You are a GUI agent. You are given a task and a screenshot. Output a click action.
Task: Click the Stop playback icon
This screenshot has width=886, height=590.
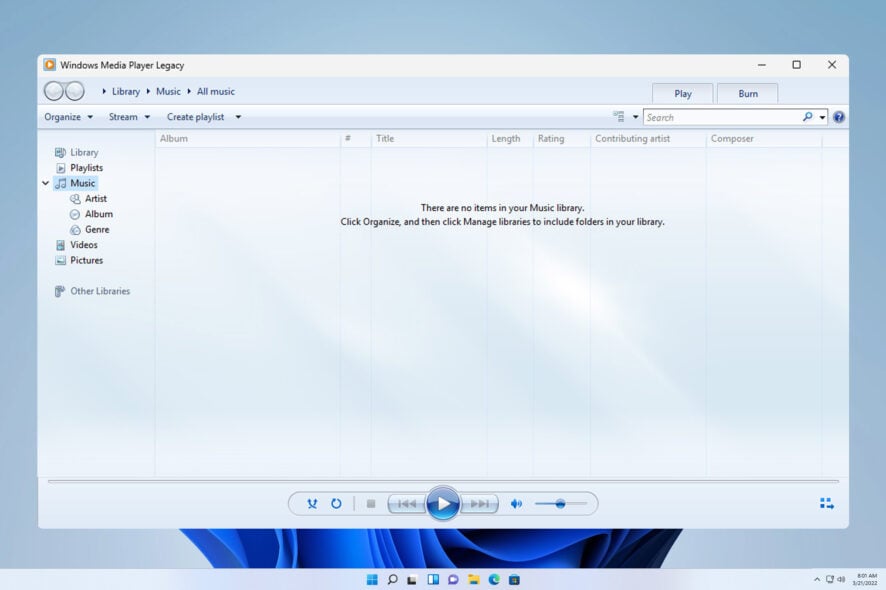(x=370, y=503)
